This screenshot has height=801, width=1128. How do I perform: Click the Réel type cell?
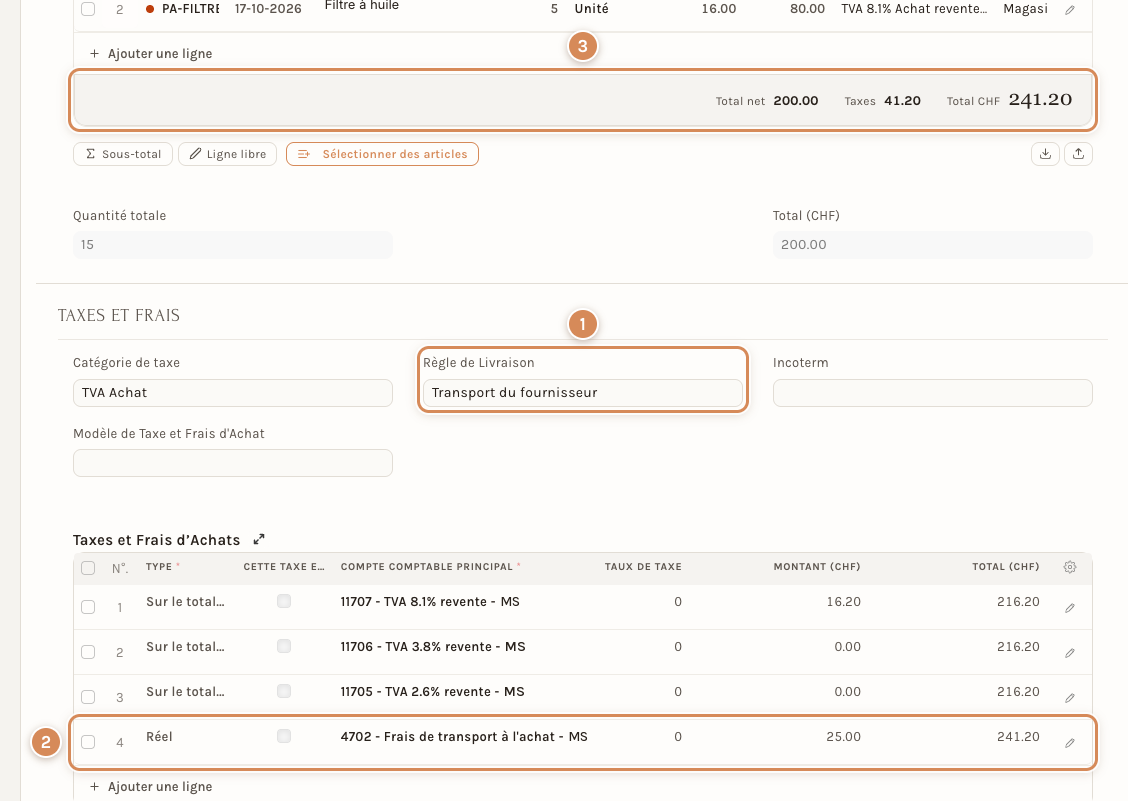159,737
